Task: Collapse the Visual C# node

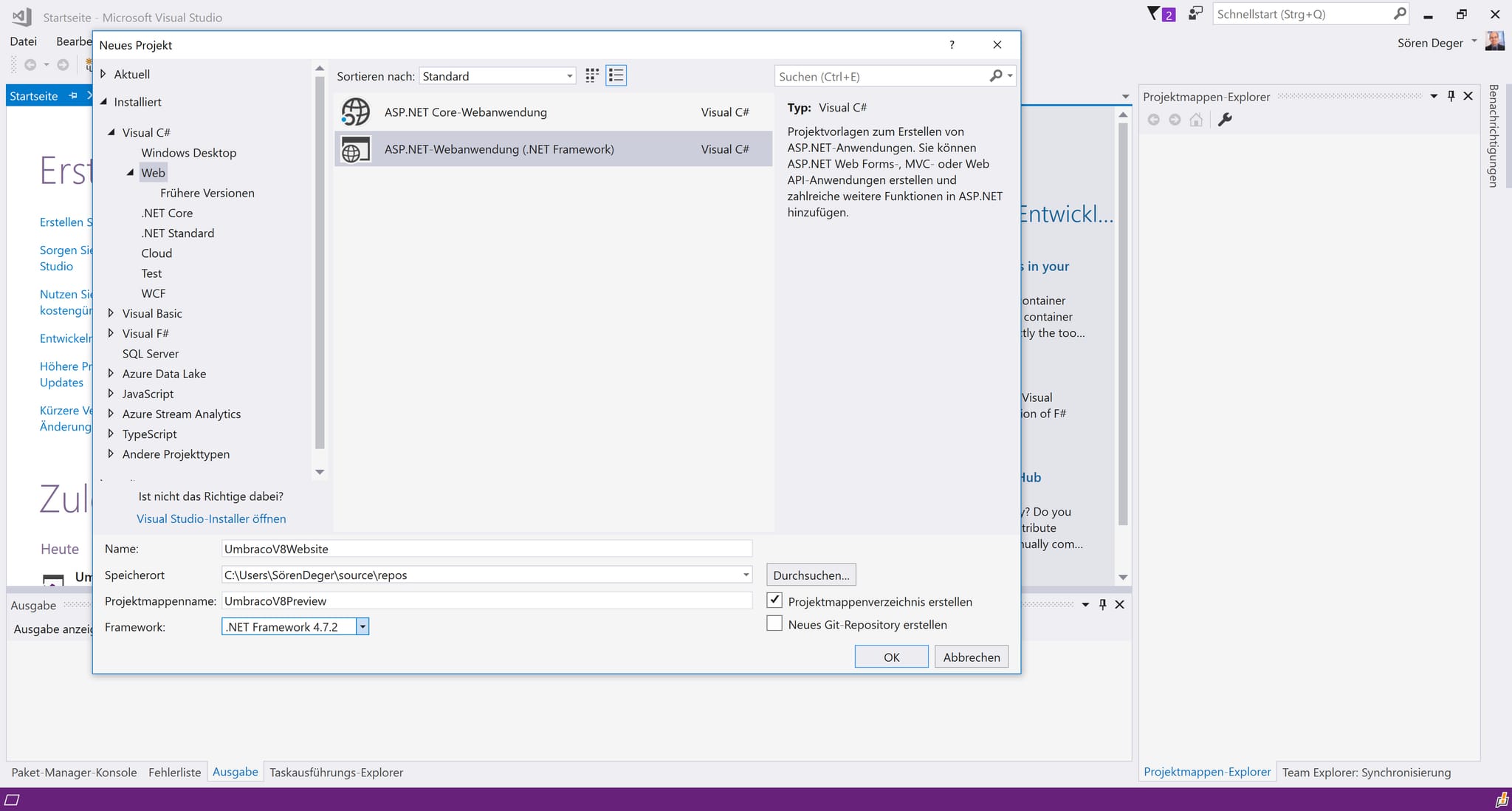Action: coord(111,132)
